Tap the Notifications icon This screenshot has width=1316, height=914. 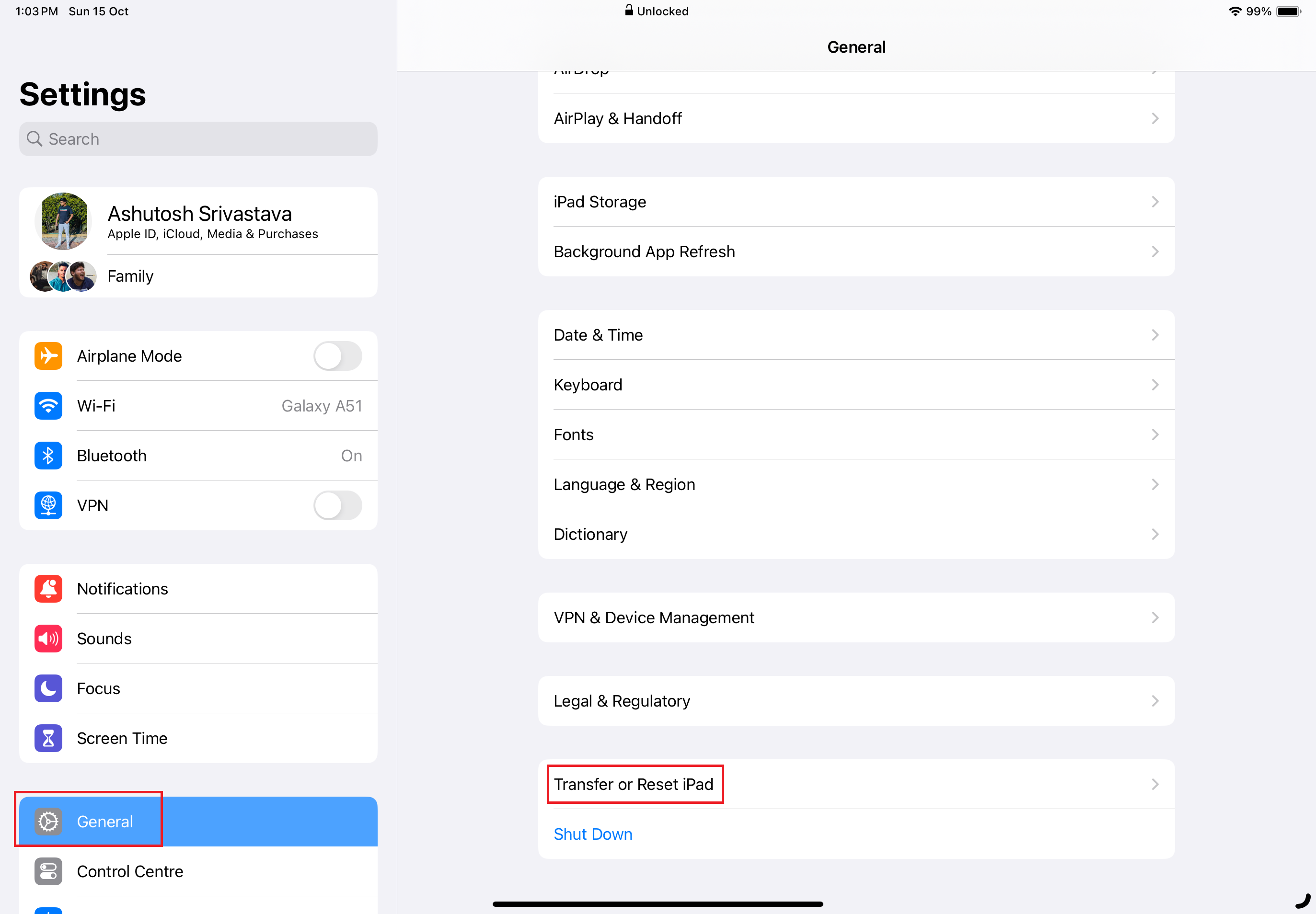[48, 588]
